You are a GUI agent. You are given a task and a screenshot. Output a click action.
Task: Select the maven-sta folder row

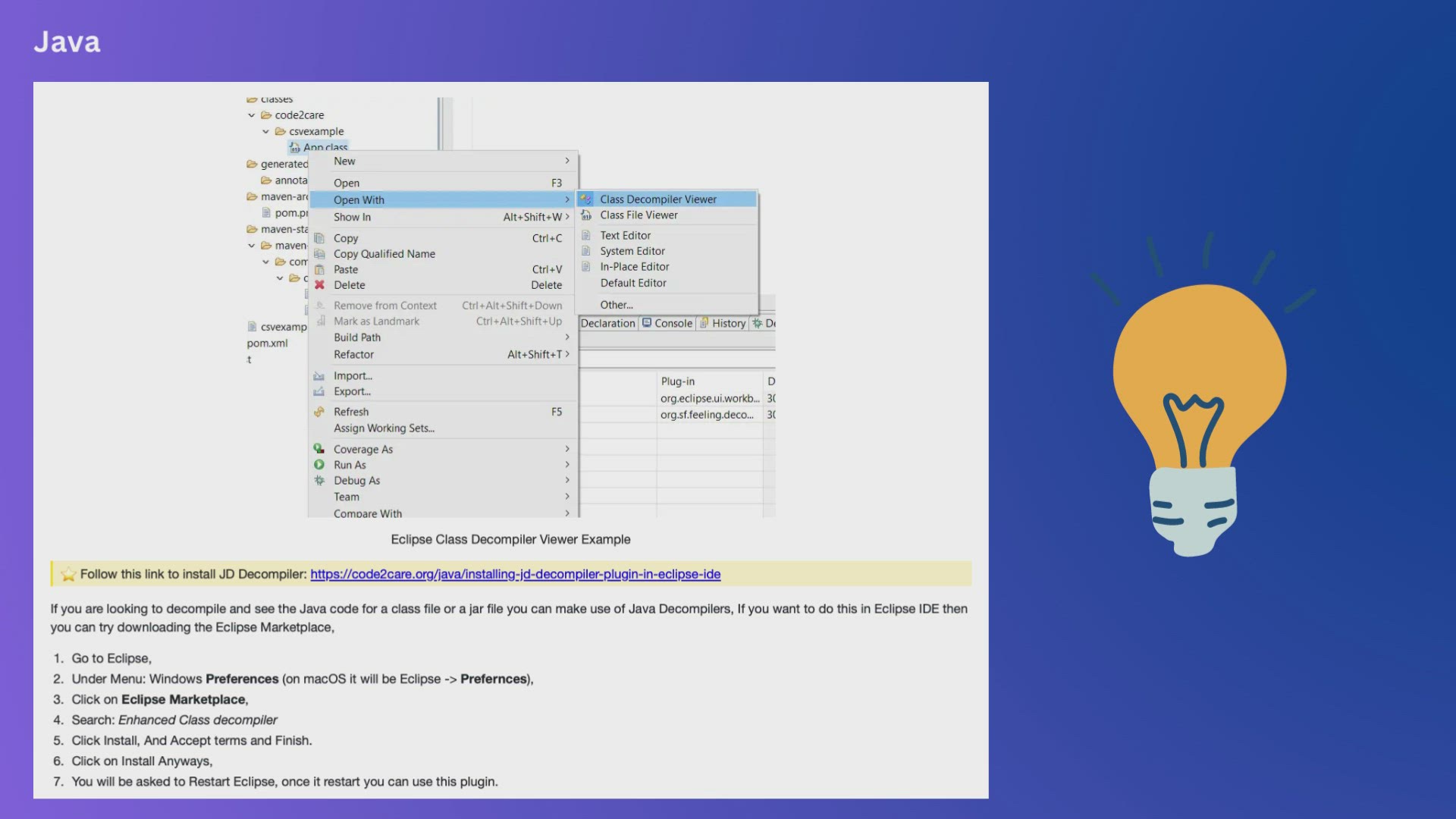tap(278, 229)
